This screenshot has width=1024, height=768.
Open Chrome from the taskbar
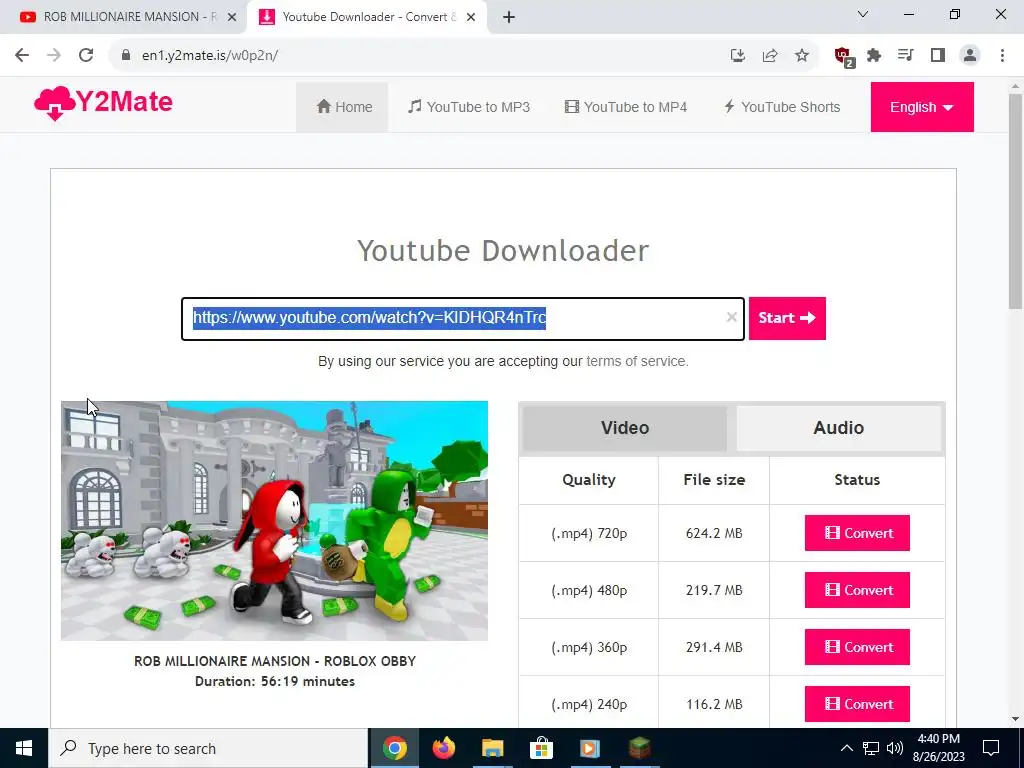[394, 748]
